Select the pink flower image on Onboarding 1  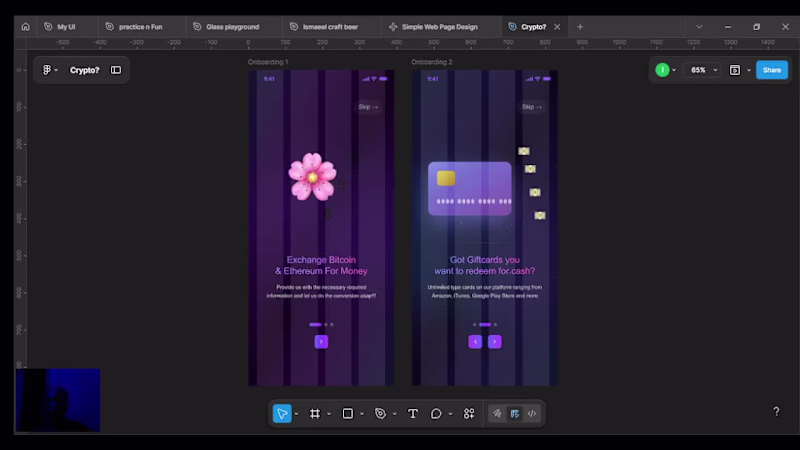tap(312, 177)
